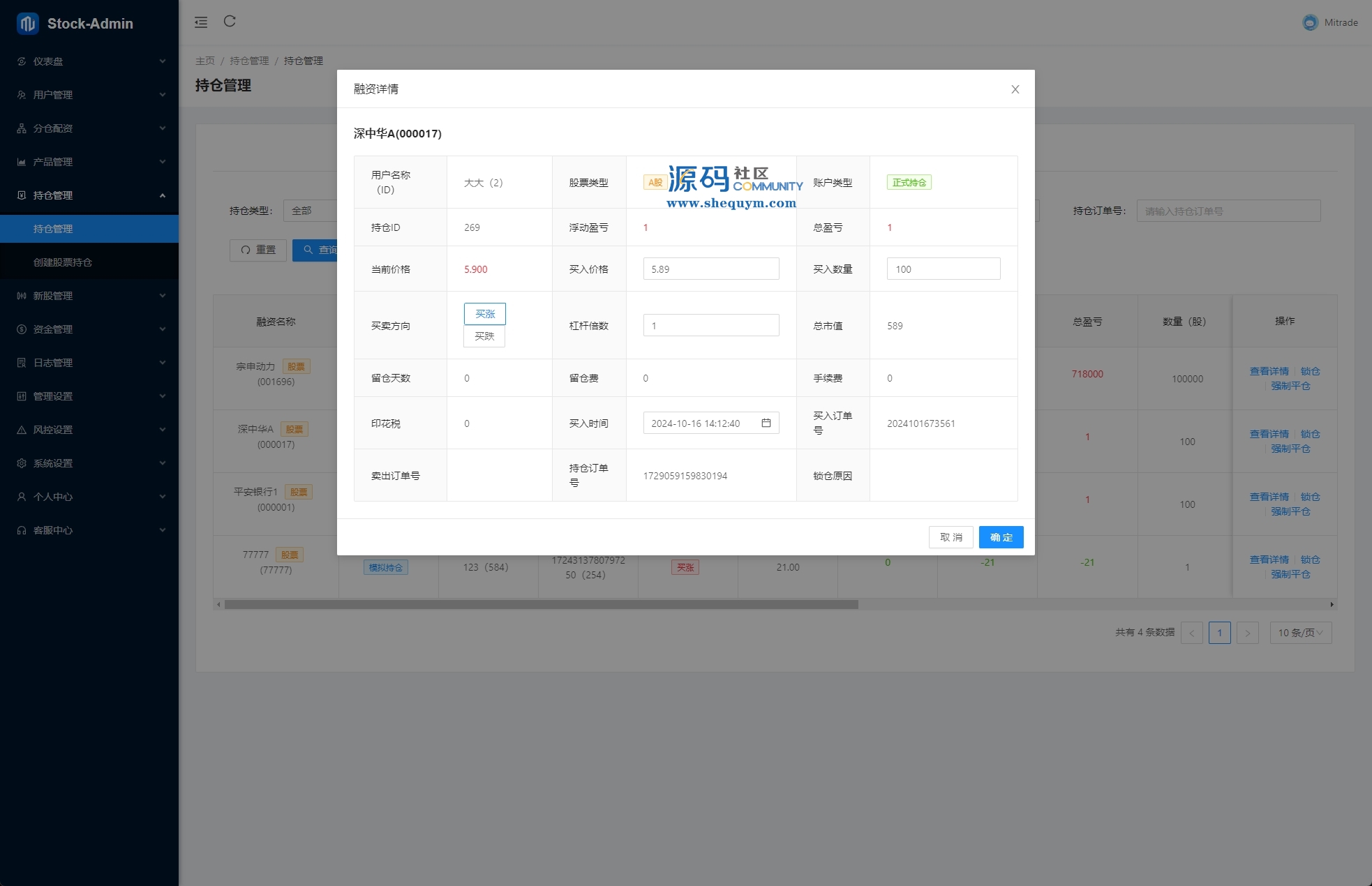This screenshot has height=886, width=1372.
Task: Click the 风控设置 warning triangle icon
Action: pos(22,430)
